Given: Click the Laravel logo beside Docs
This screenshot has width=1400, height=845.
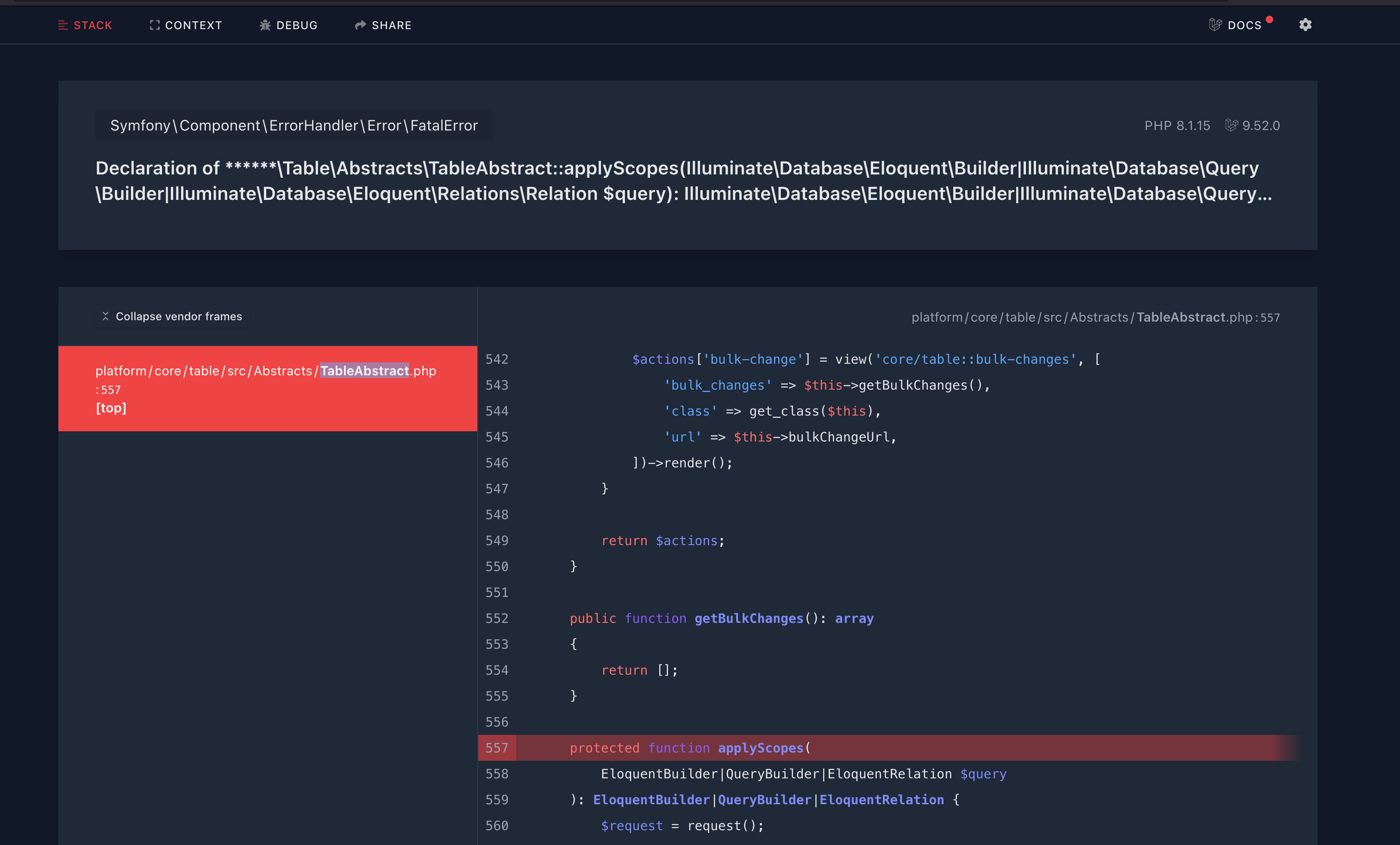Looking at the screenshot, I should tap(1215, 25).
